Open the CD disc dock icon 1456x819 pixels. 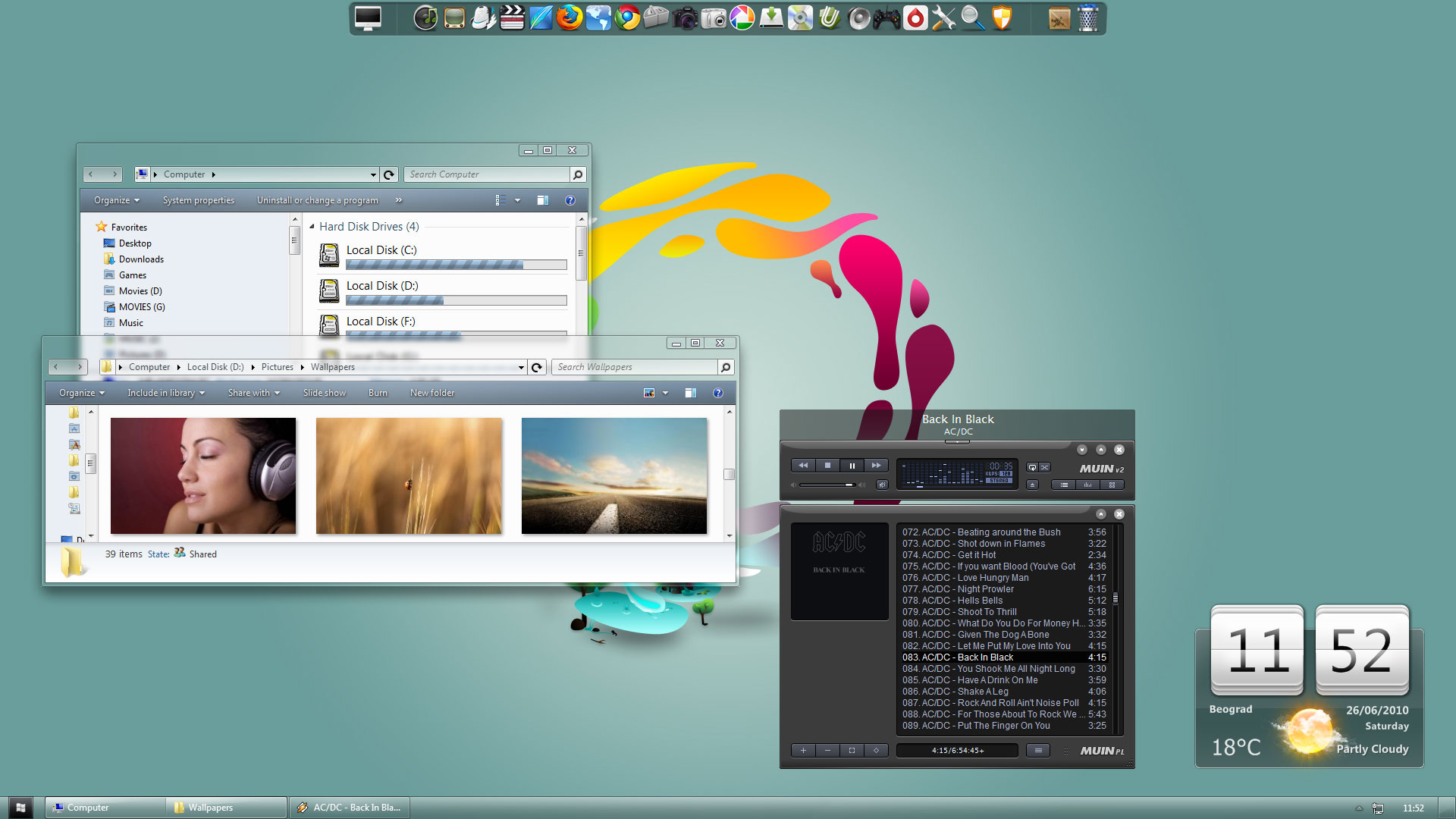[800, 17]
